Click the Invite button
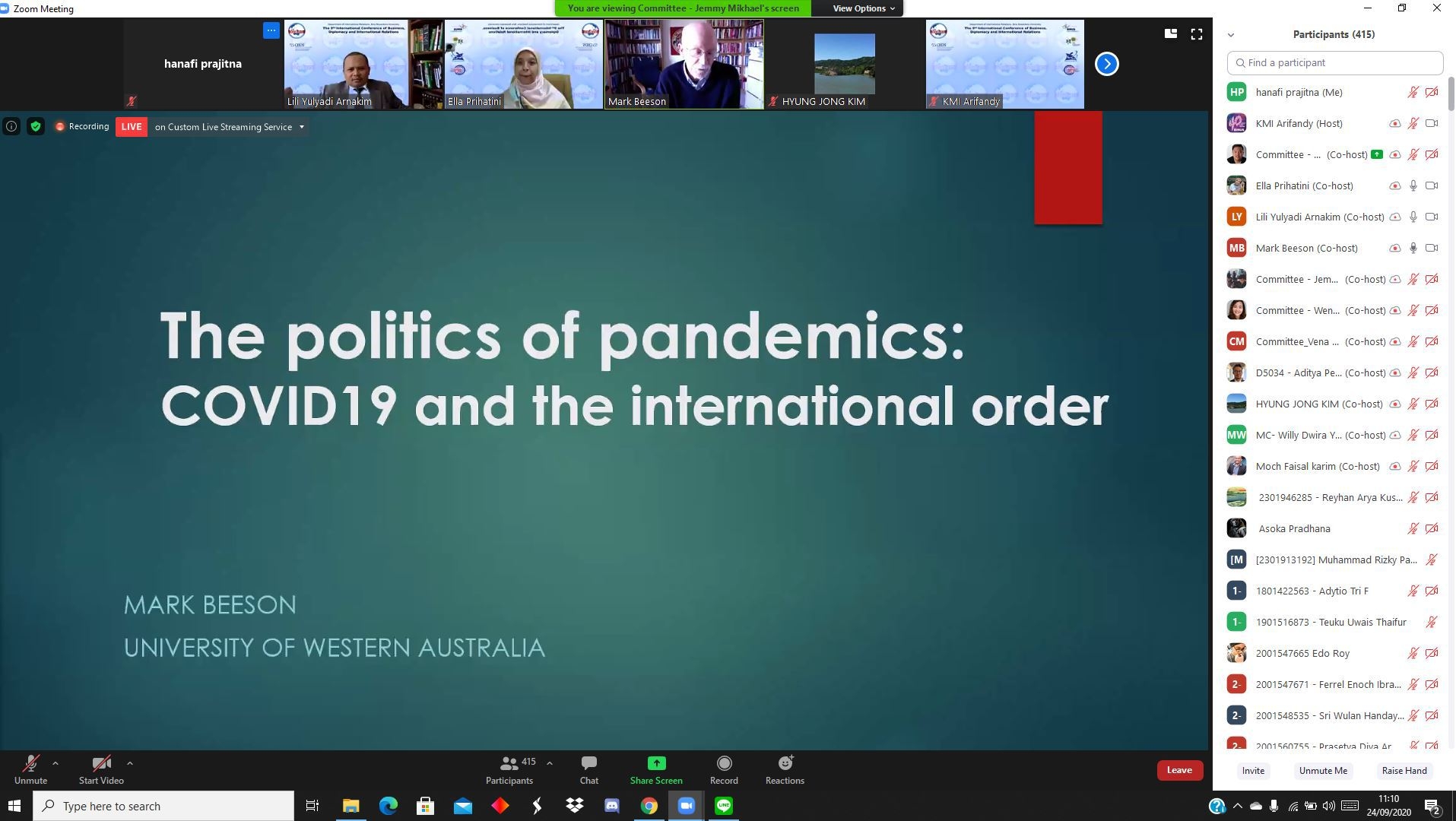Image resolution: width=1456 pixels, height=821 pixels. coord(1253,771)
